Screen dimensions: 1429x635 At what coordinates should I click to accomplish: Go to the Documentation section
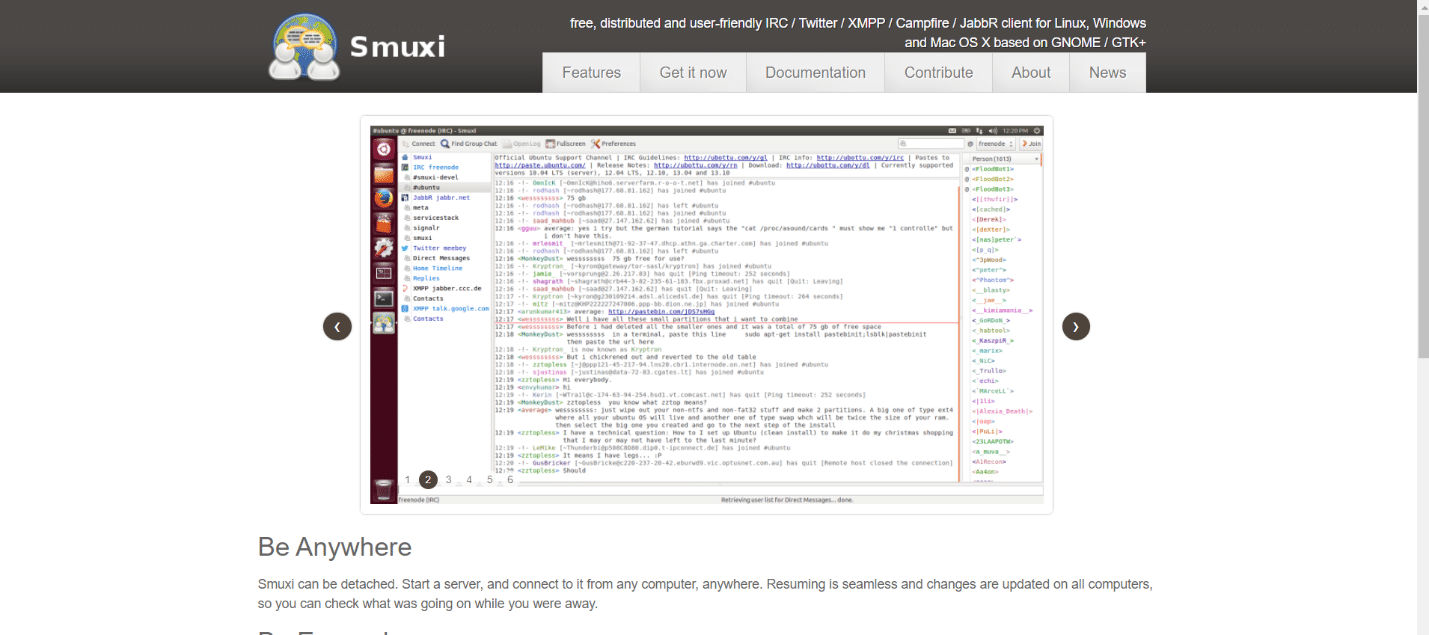pyautogui.click(x=815, y=72)
